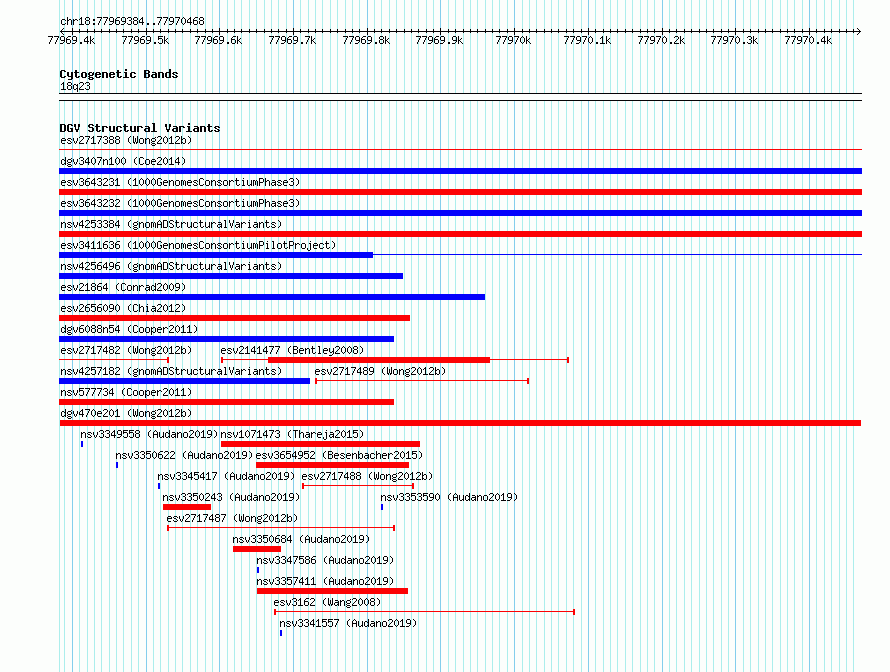This screenshot has height=672, width=890.
Task: Open esv3643231 (1000GenomesConsortiumPhase3) label
Action: pos(180,182)
